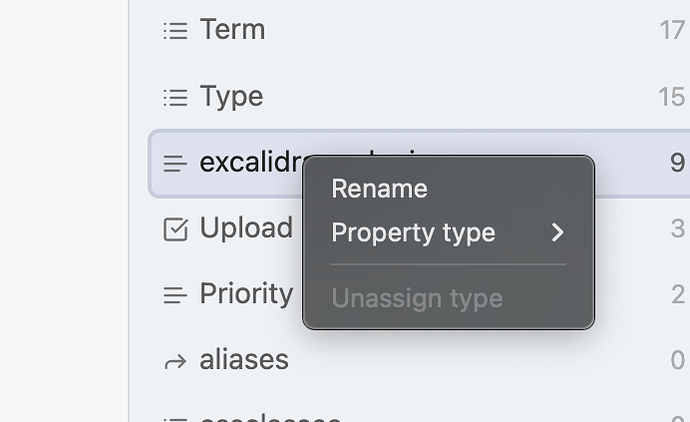Open the Property type submenu

click(x=448, y=232)
